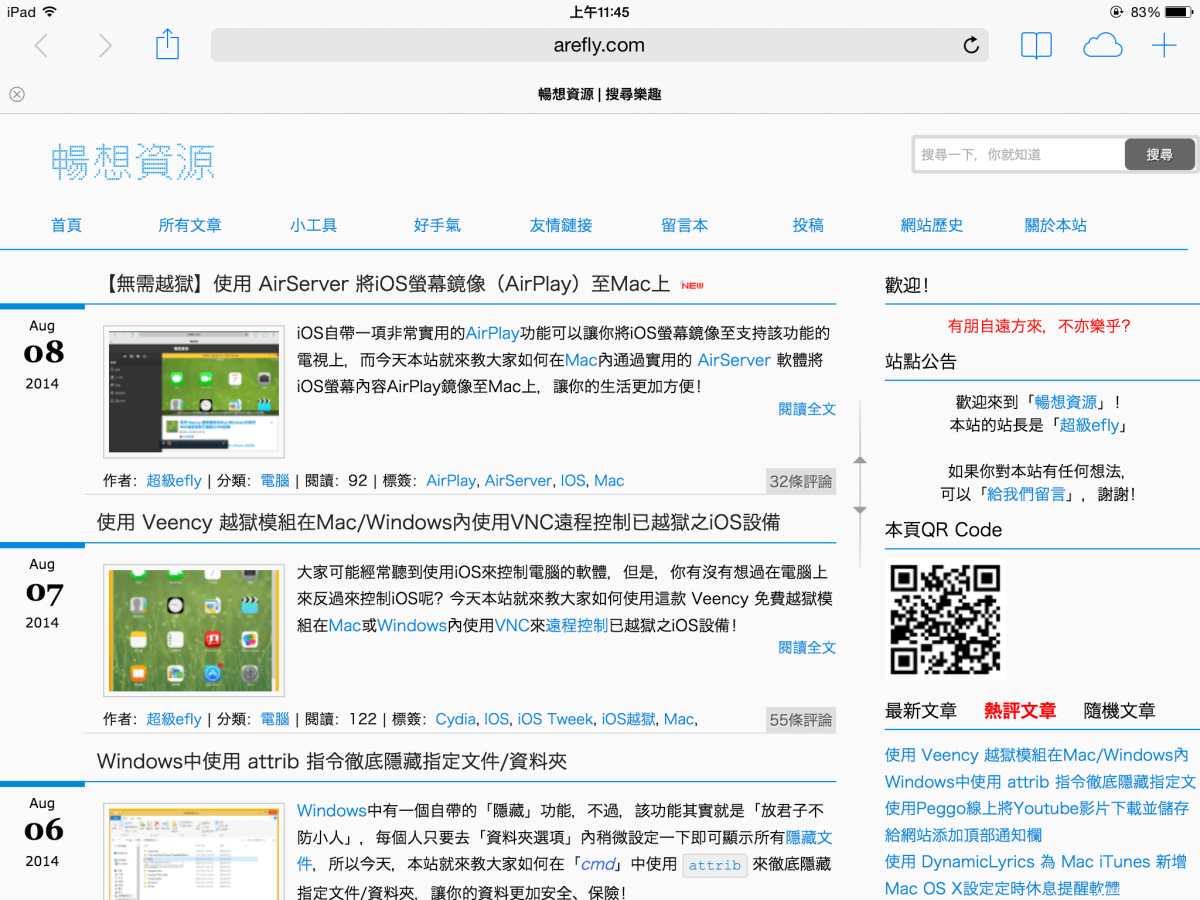The width and height of the screenshot is (1200, 900).
Task: Open iCloud Tabs with the cloud icon
Action: click(x=1102, y=45)
